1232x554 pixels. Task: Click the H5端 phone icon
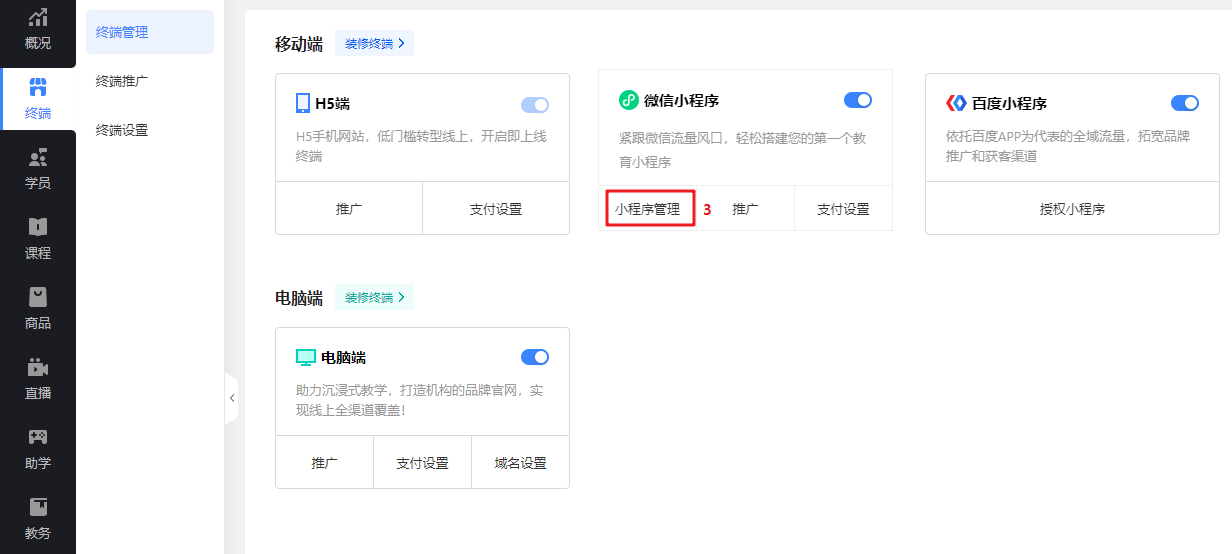(303, 103)
